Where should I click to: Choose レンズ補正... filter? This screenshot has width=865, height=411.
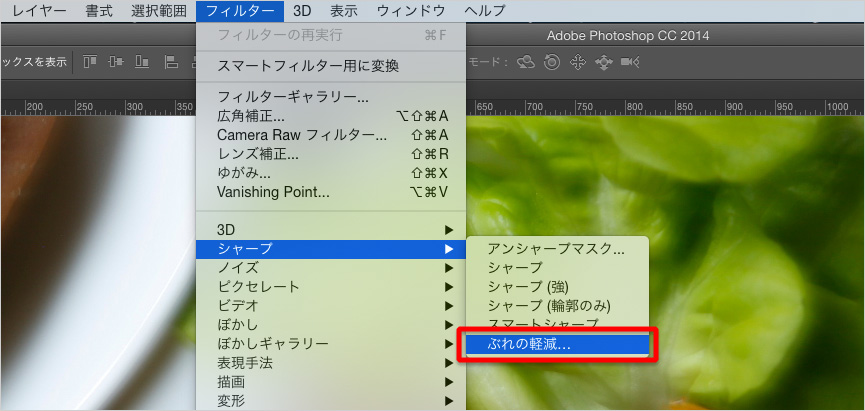point(331,154)
